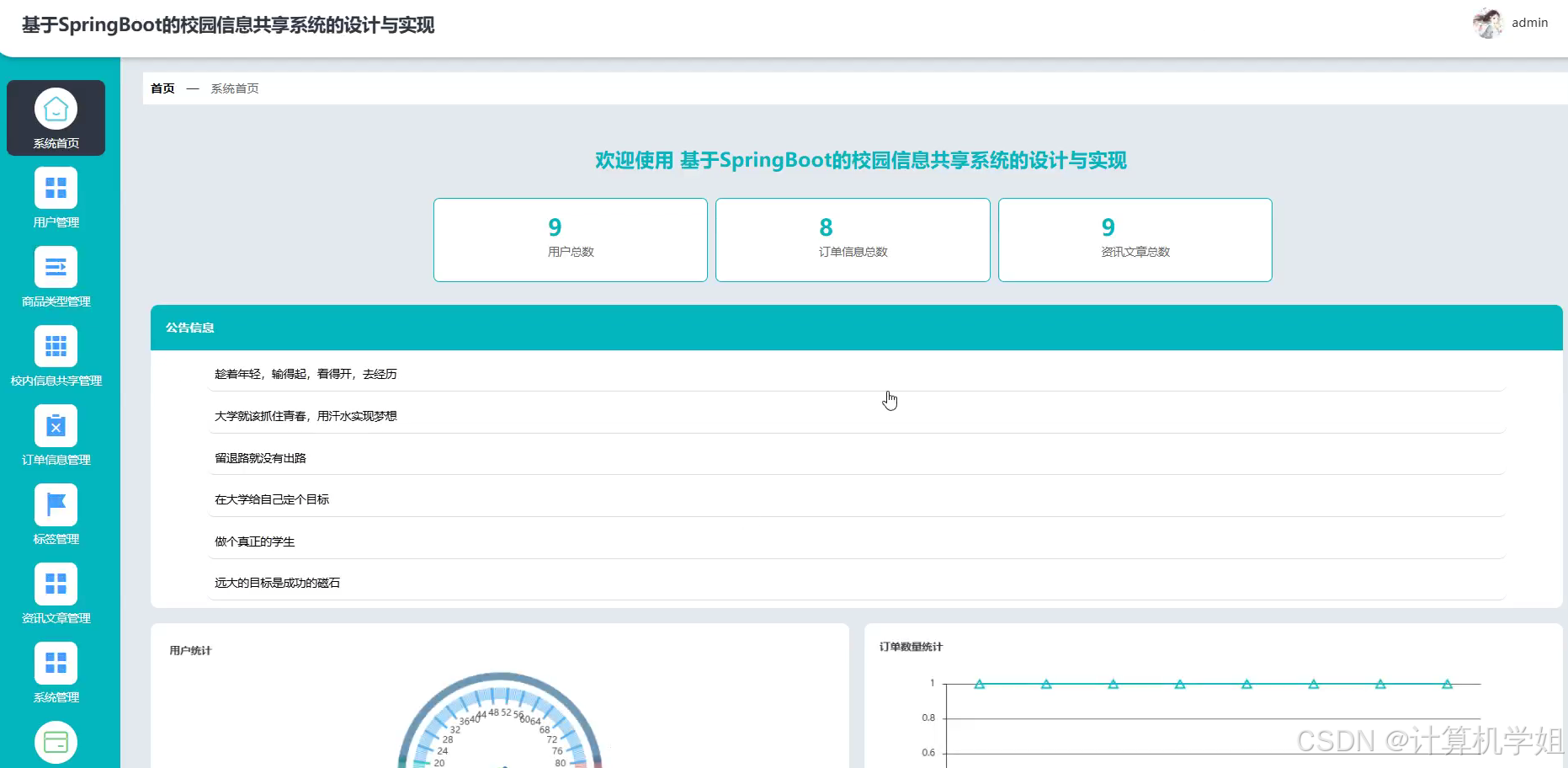Click the admin username label

point(1529,23)
